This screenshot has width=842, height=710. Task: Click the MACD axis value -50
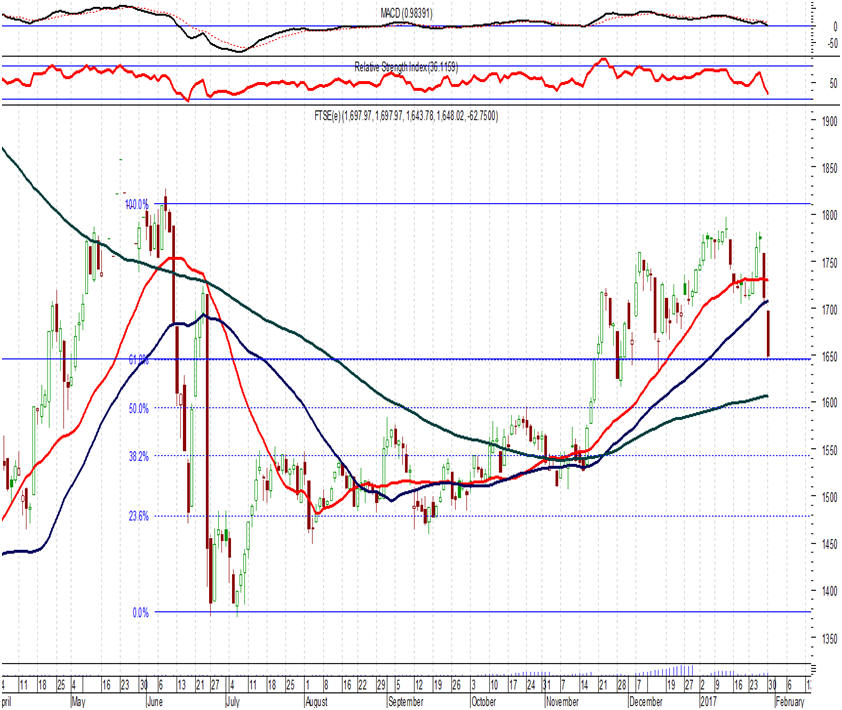(832, 44)
